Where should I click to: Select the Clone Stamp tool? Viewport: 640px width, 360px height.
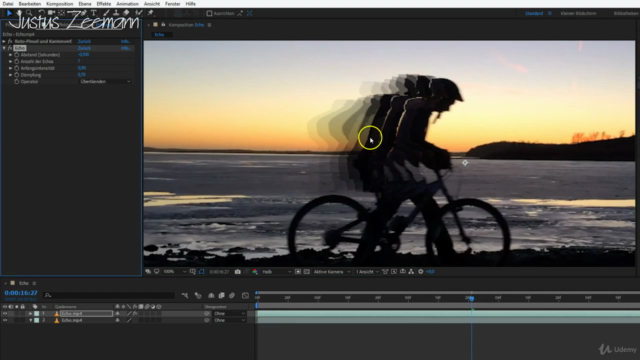coord(116,13)
